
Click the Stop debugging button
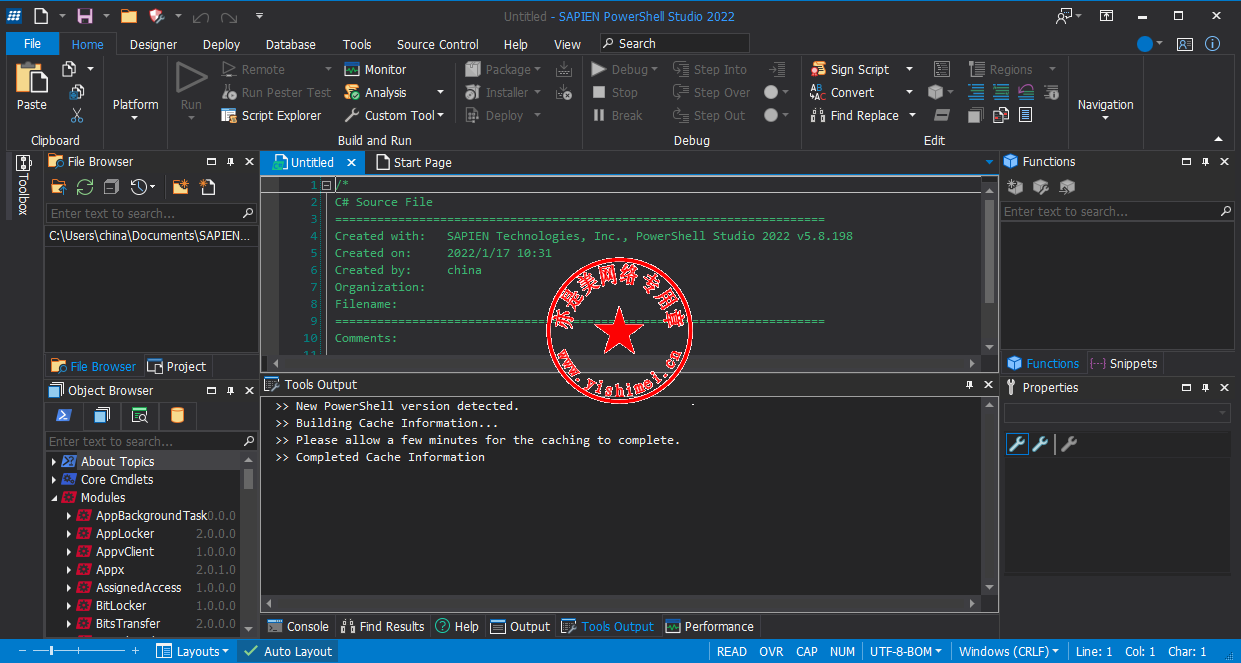pyautogui.click(x=615, y=92)
